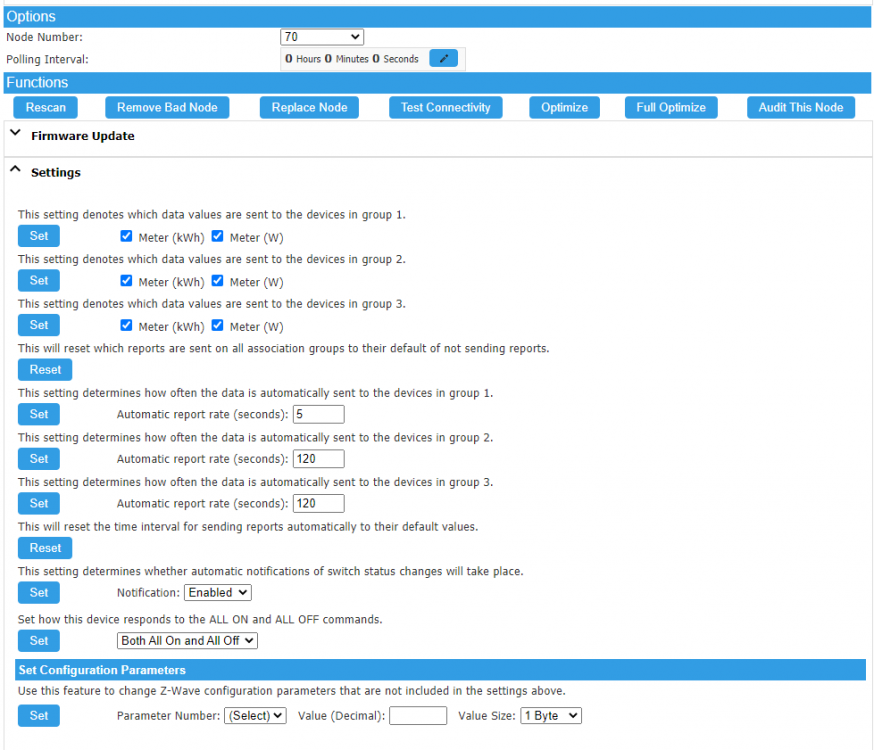Open the Value Size 1 Byte dropdown
This screenshot has height=750, width=874.
click(550, 716)
